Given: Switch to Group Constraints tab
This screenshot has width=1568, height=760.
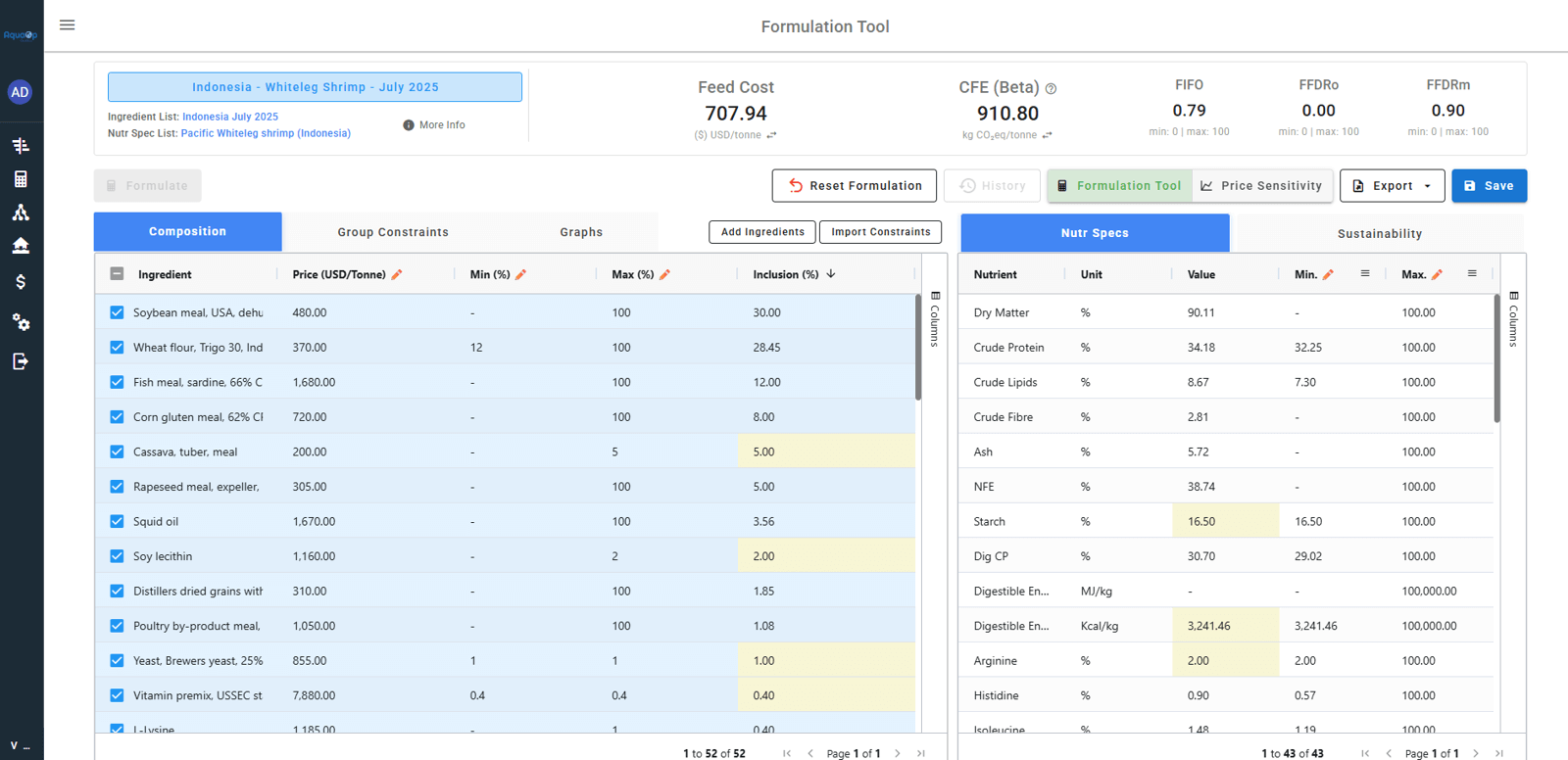Looking at the screenshot, I should [393, 232].
